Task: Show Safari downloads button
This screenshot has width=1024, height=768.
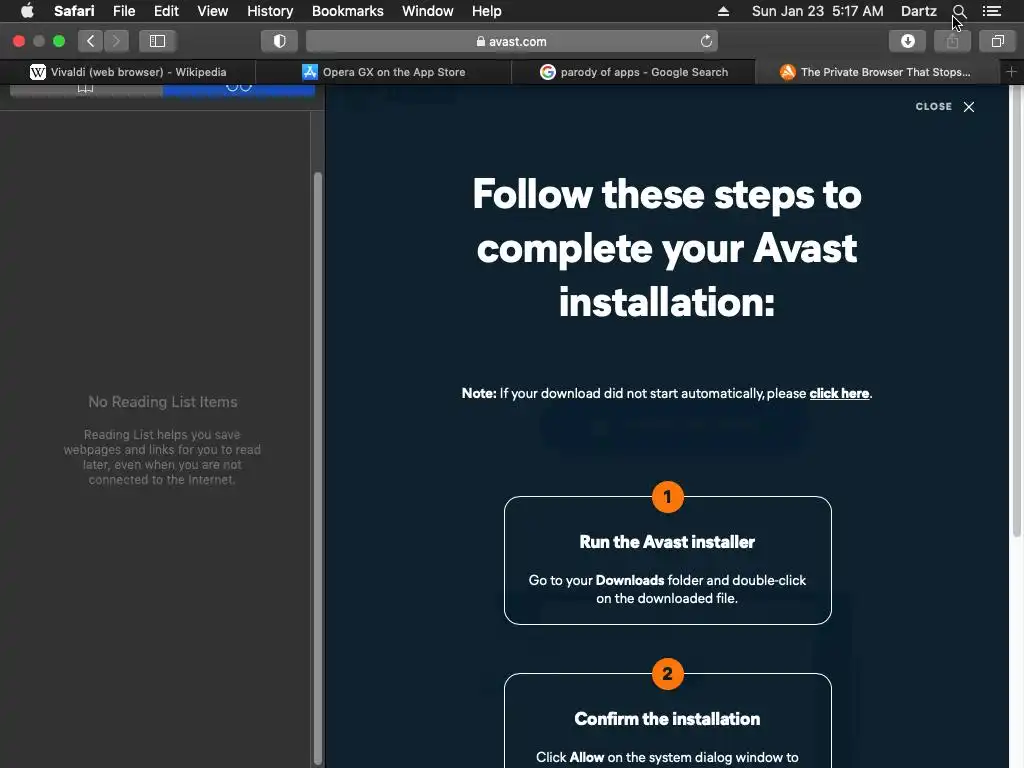Action: pos(907,41)
